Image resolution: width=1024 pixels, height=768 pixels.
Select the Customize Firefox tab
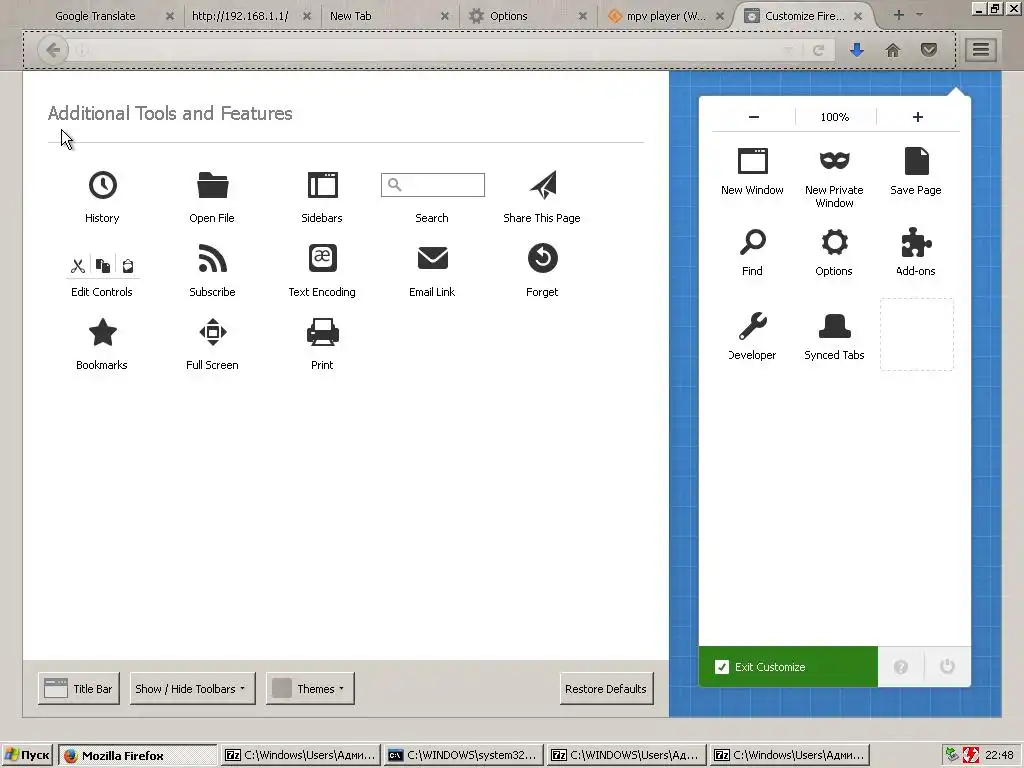coord(805,16)
